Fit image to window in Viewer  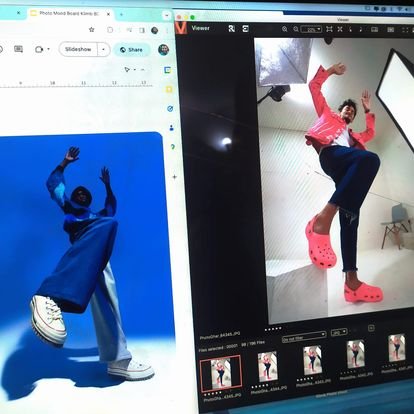[x=329, y=29]
